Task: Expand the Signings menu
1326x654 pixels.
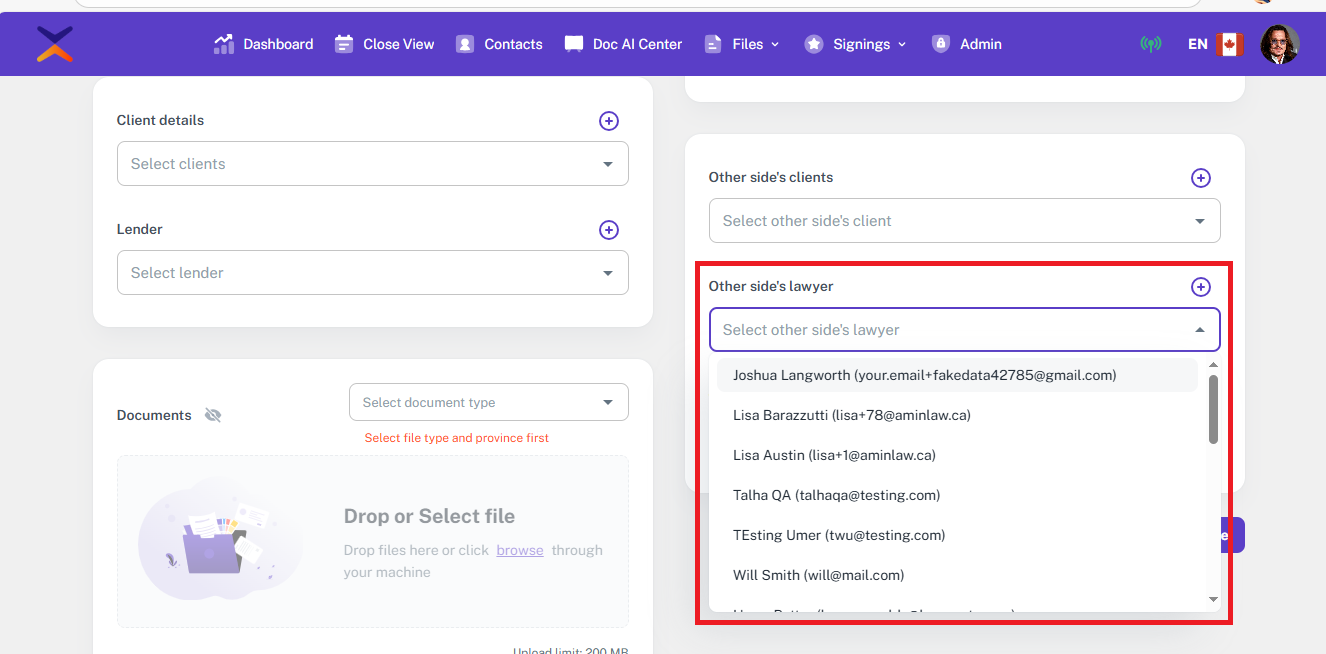Action: click(856, 44)
